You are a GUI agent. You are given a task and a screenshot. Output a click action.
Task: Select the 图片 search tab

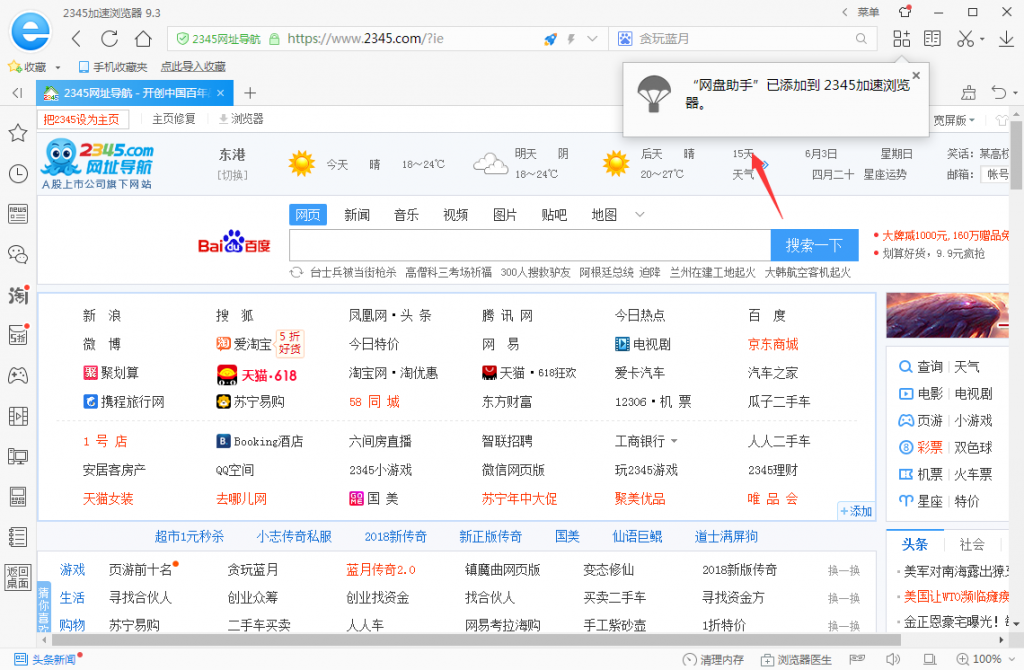click(505, 215)
